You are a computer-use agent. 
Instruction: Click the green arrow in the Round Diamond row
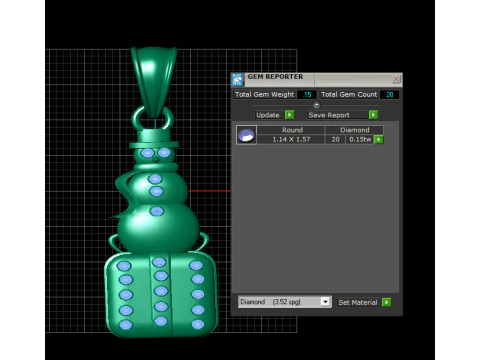click(x=379, y=139)
